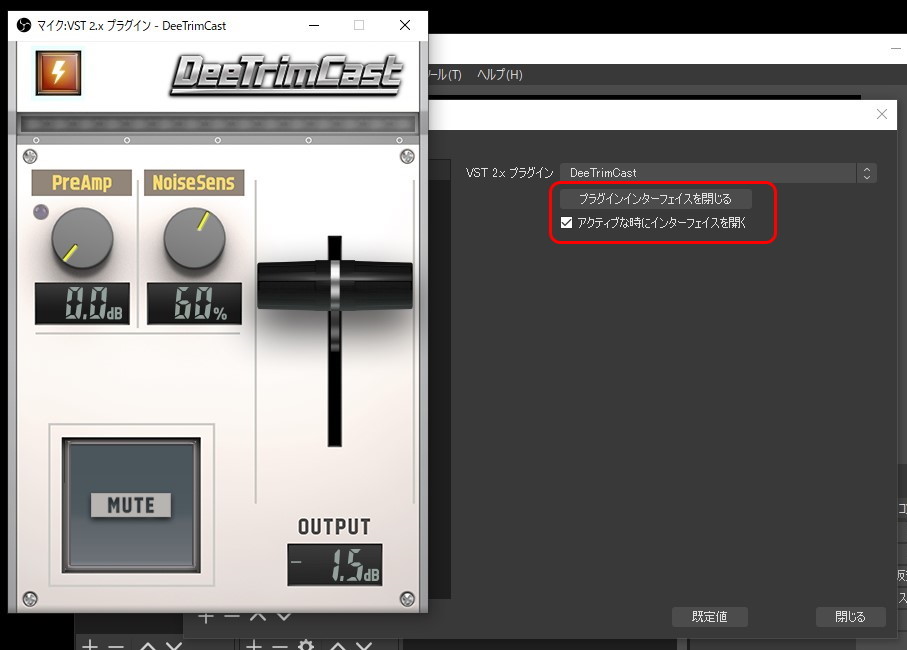The image size is (907, 650).
Task: Click the NoiseSens label
Action: point(194,183)
